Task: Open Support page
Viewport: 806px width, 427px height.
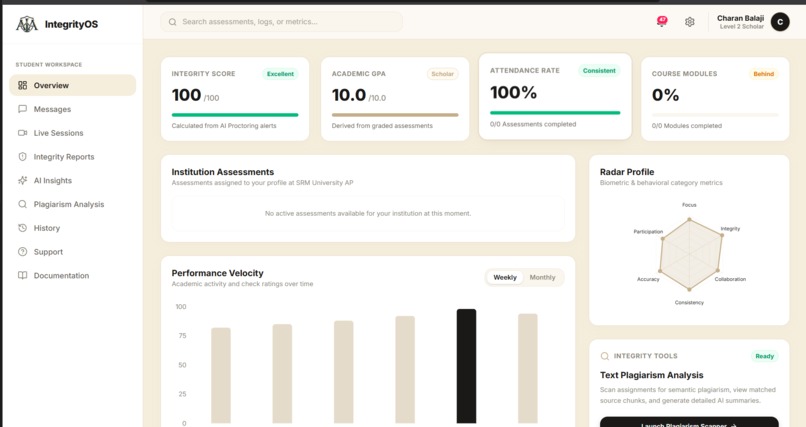Action: 72,252
